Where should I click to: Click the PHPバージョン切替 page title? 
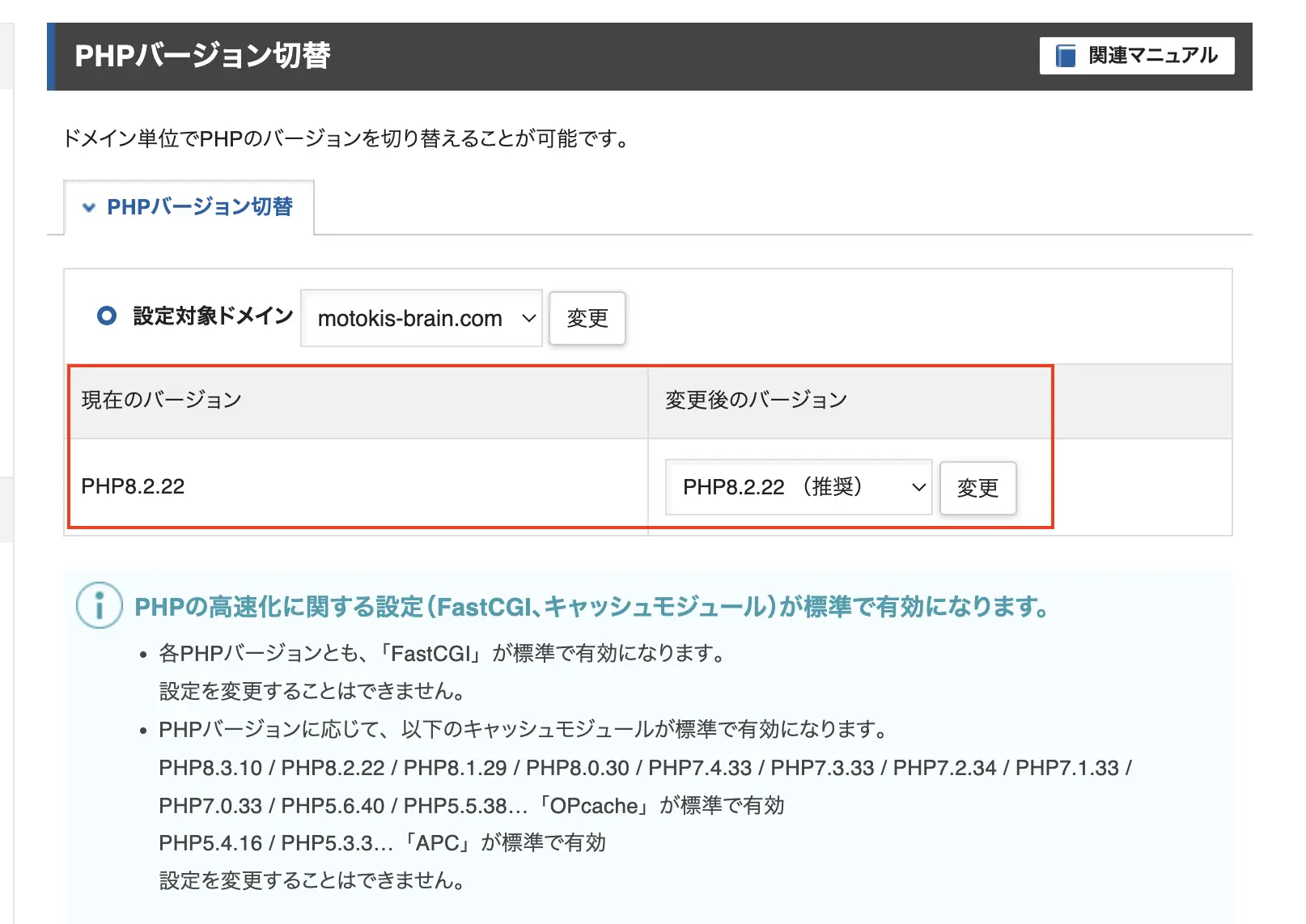coord(202,56)
